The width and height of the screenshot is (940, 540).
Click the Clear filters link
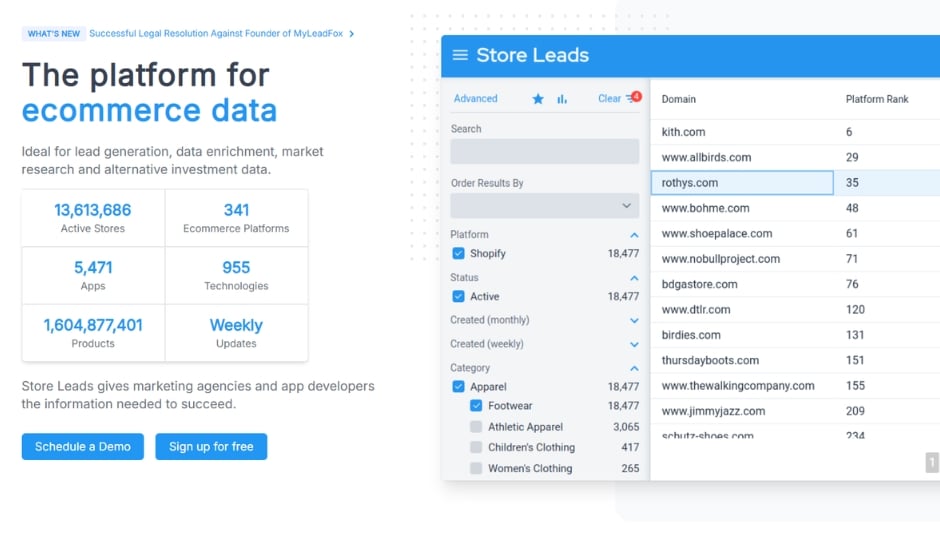609,98
